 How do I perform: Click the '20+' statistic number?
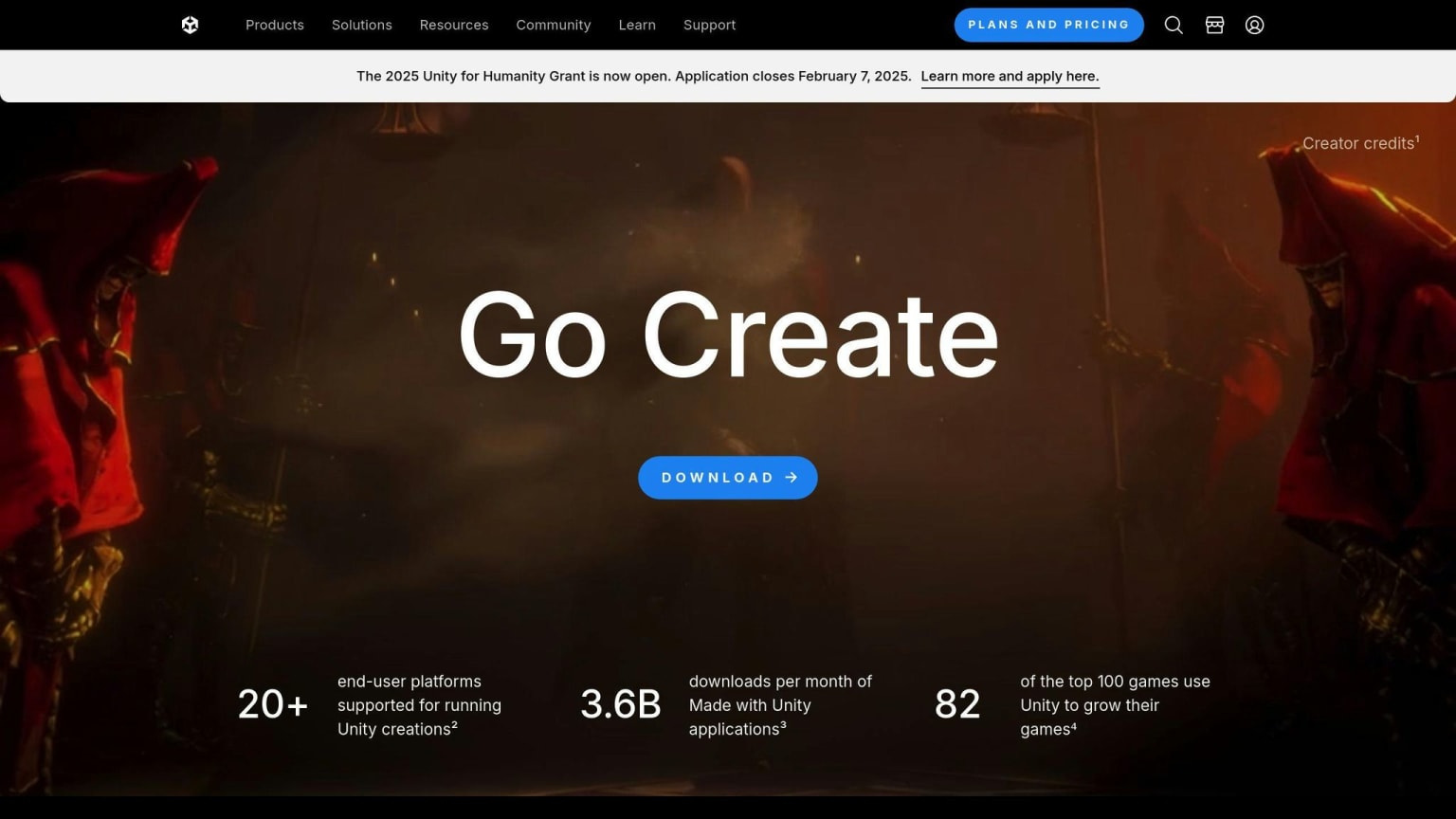273,704
